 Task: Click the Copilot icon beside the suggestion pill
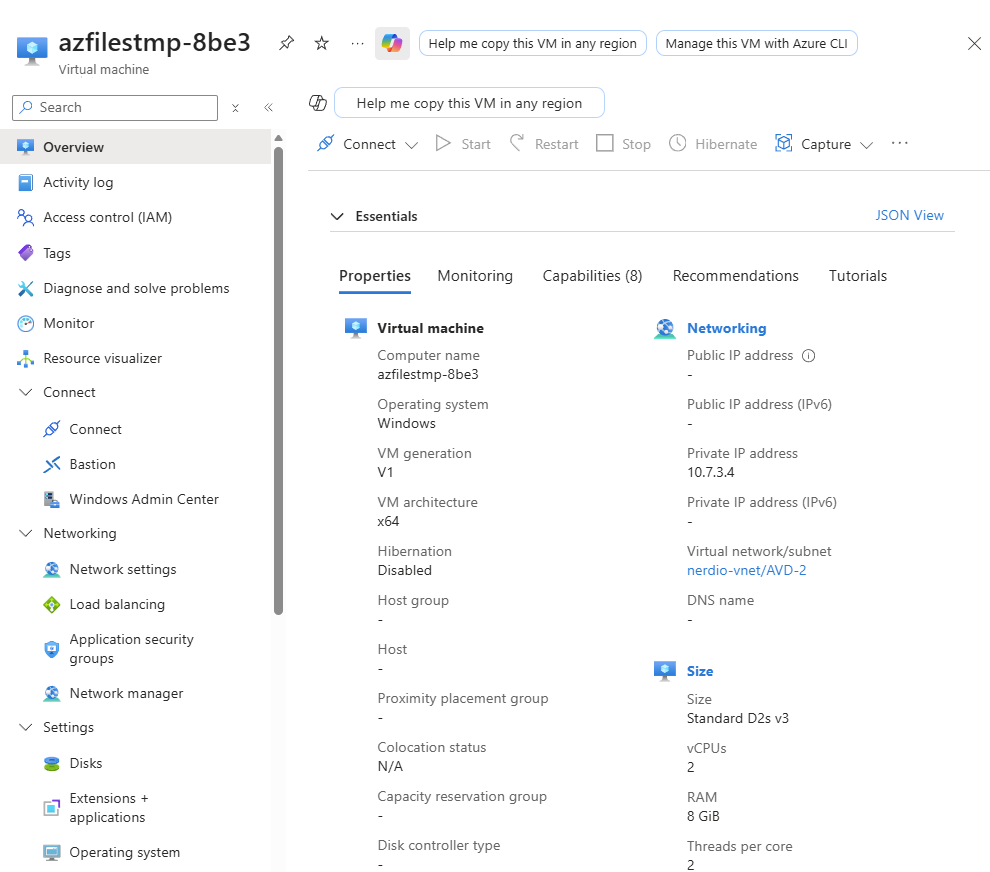click(x=318, y=102)
